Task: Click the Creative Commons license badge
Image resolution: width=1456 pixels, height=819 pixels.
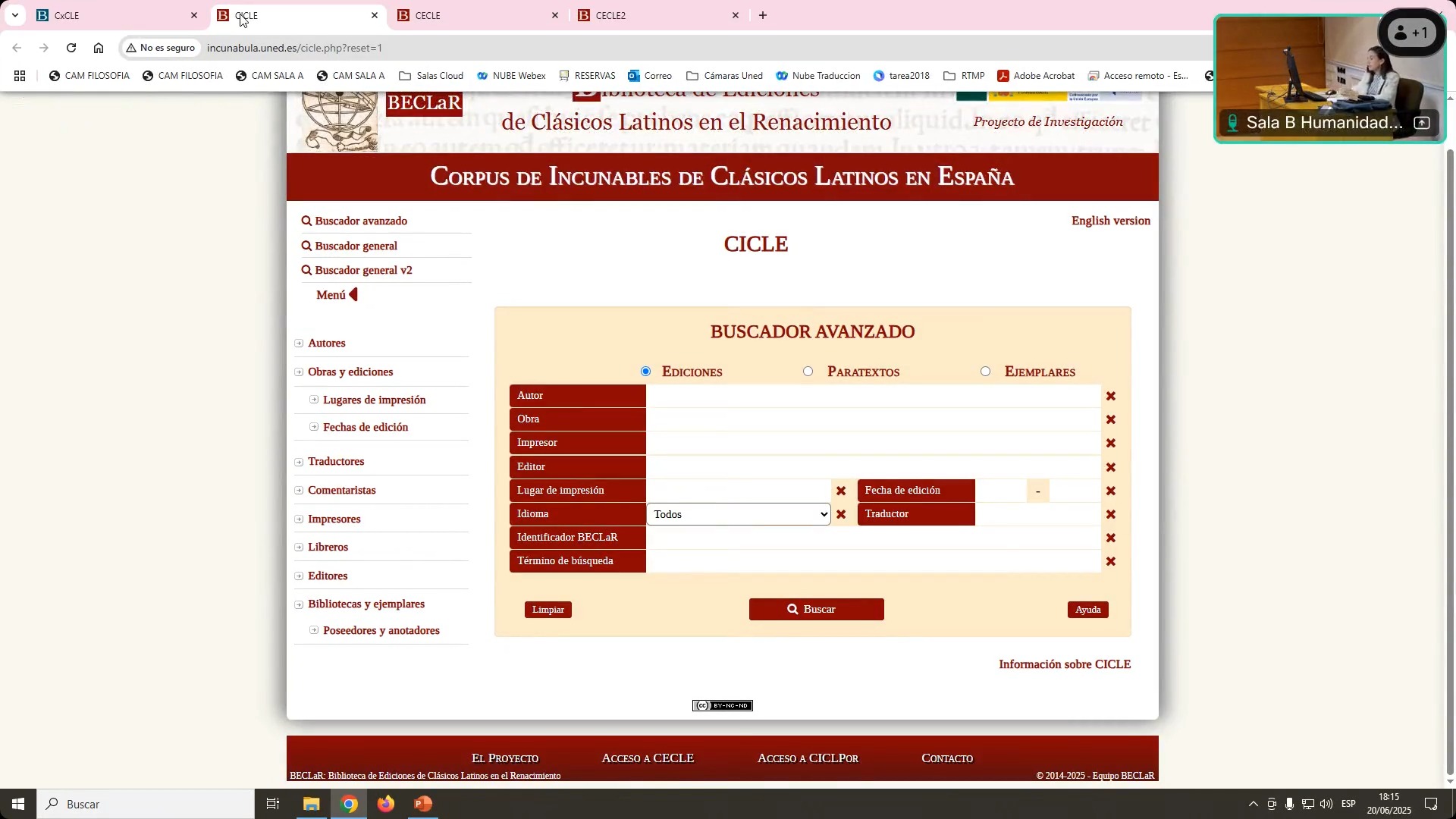Action: pyautogui.click(x=722, y=706)
